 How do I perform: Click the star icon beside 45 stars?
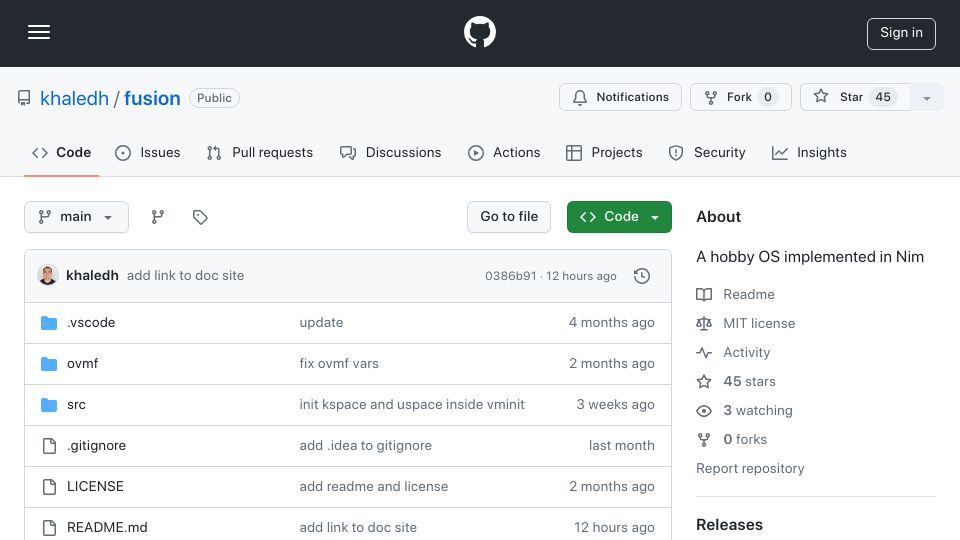point(704,381)
